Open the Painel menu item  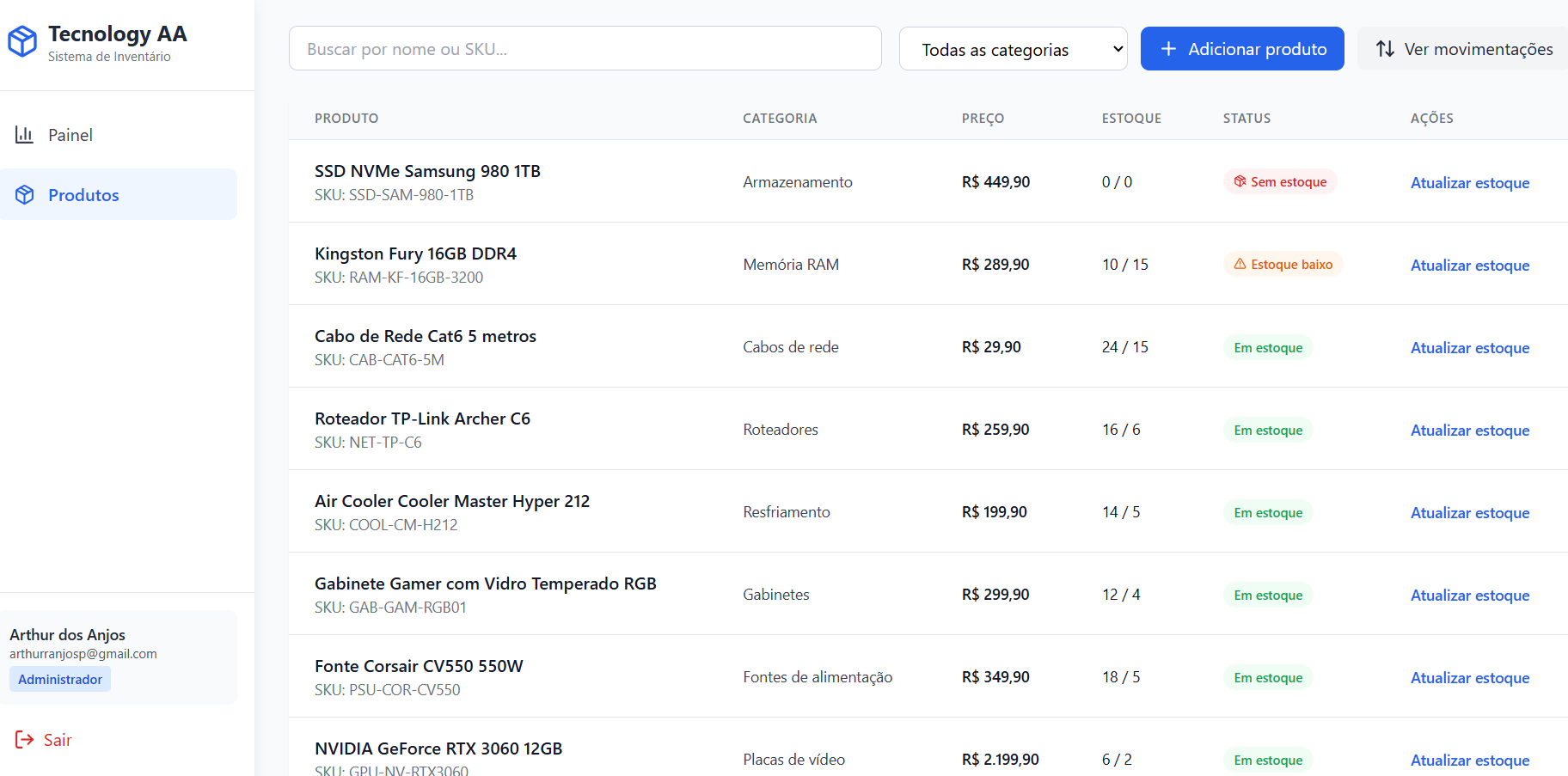pyautogui.click(x=70, y=135)
